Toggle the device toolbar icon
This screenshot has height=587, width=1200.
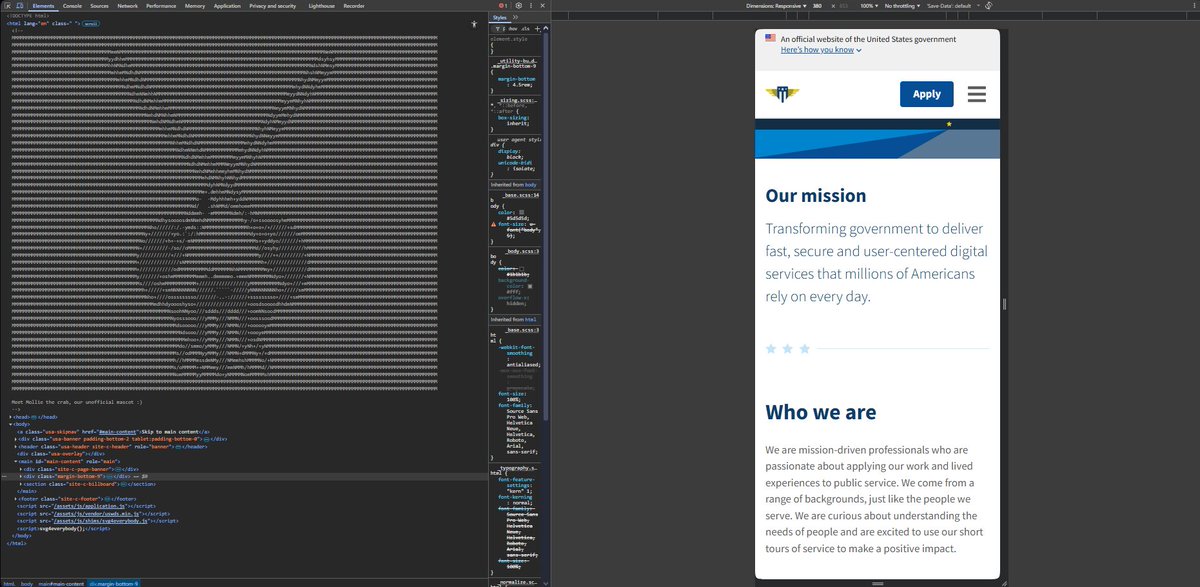point(19,6)
